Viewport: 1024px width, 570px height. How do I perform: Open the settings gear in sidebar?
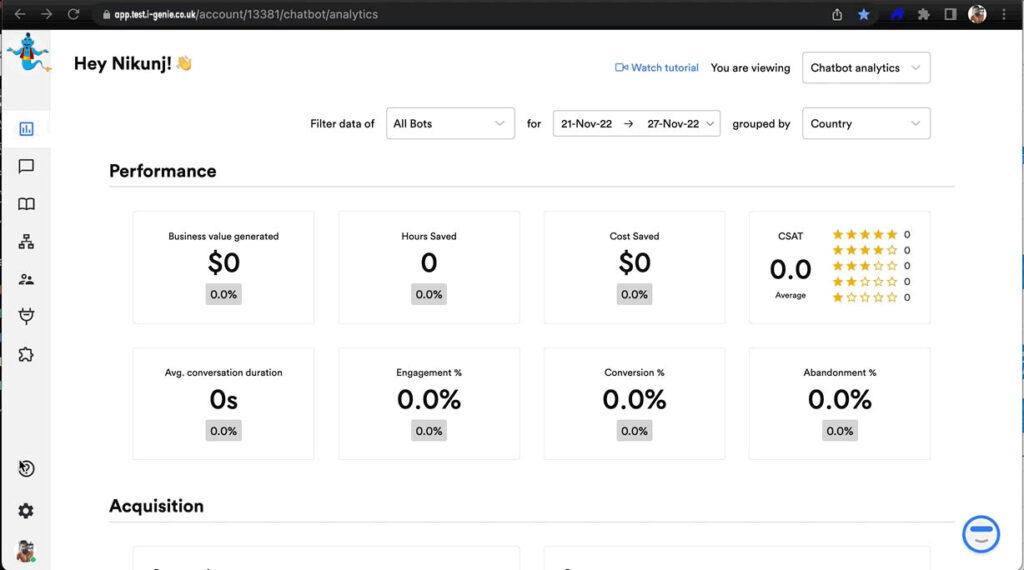coord(26,511)
